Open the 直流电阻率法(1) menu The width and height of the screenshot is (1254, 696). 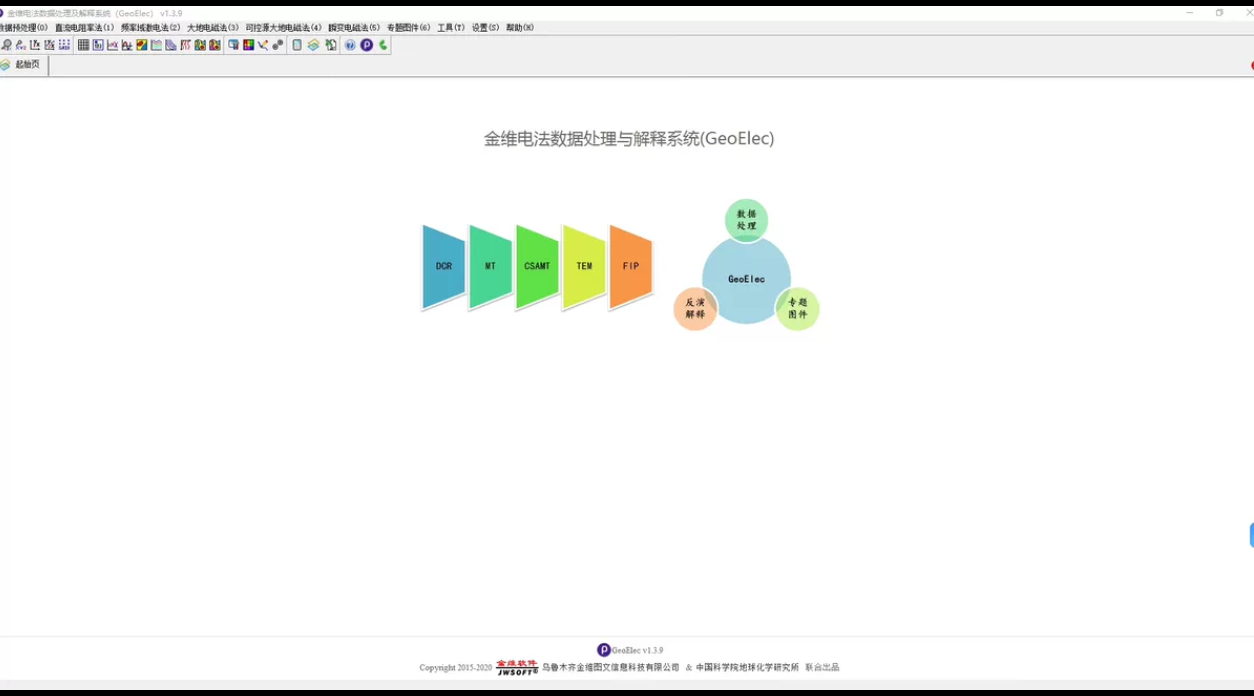pos(84,28)
